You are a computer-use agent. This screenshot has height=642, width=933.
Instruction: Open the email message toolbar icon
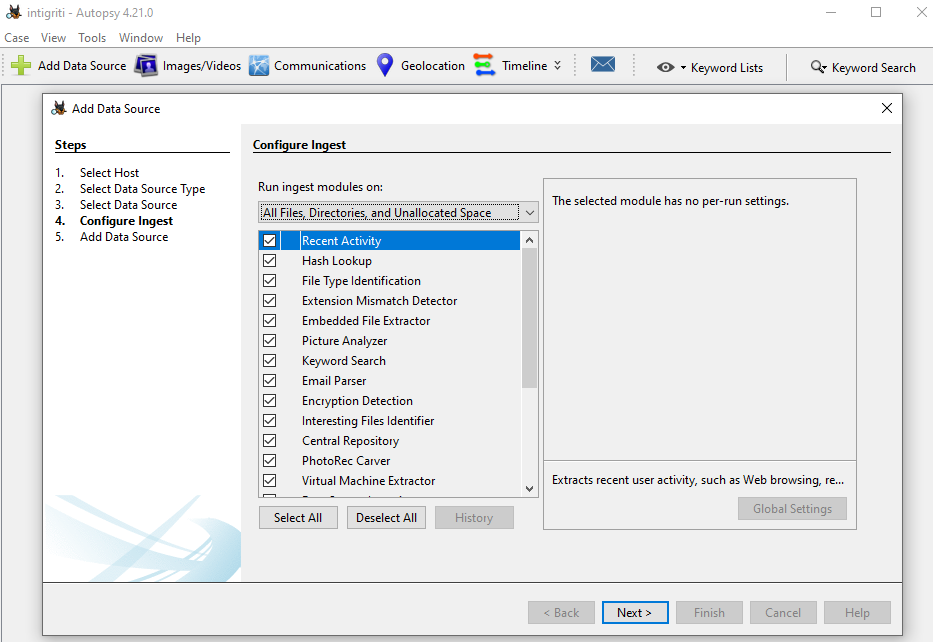[603, 65]
